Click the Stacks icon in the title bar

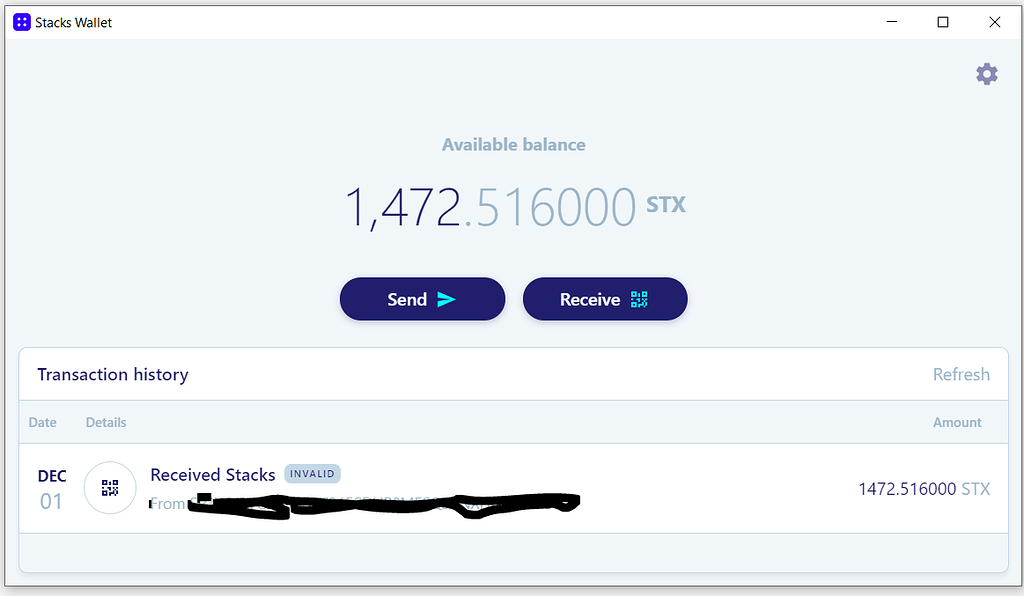[21, 21]
